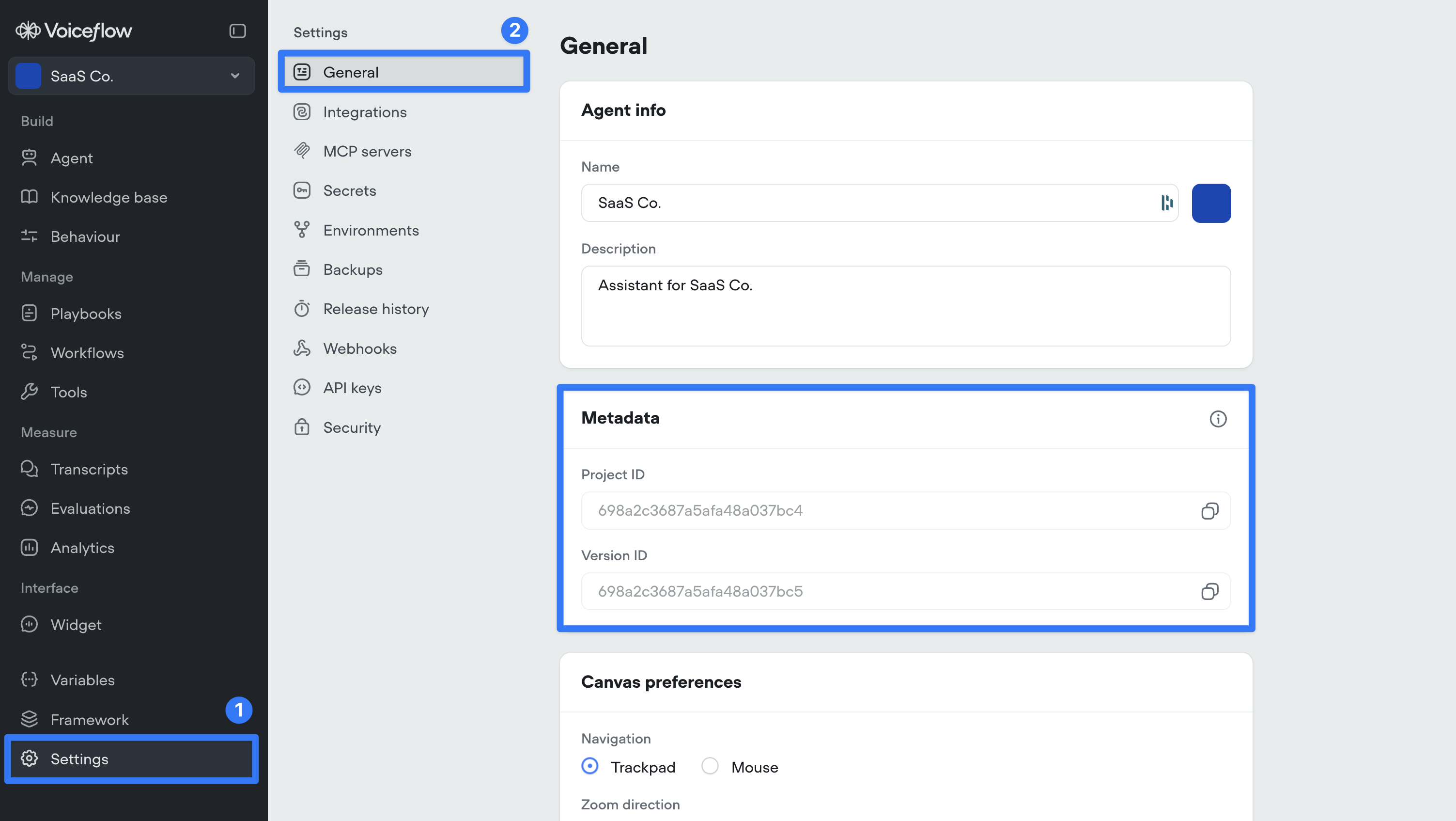Switch to API keys settings

(352, 388)
